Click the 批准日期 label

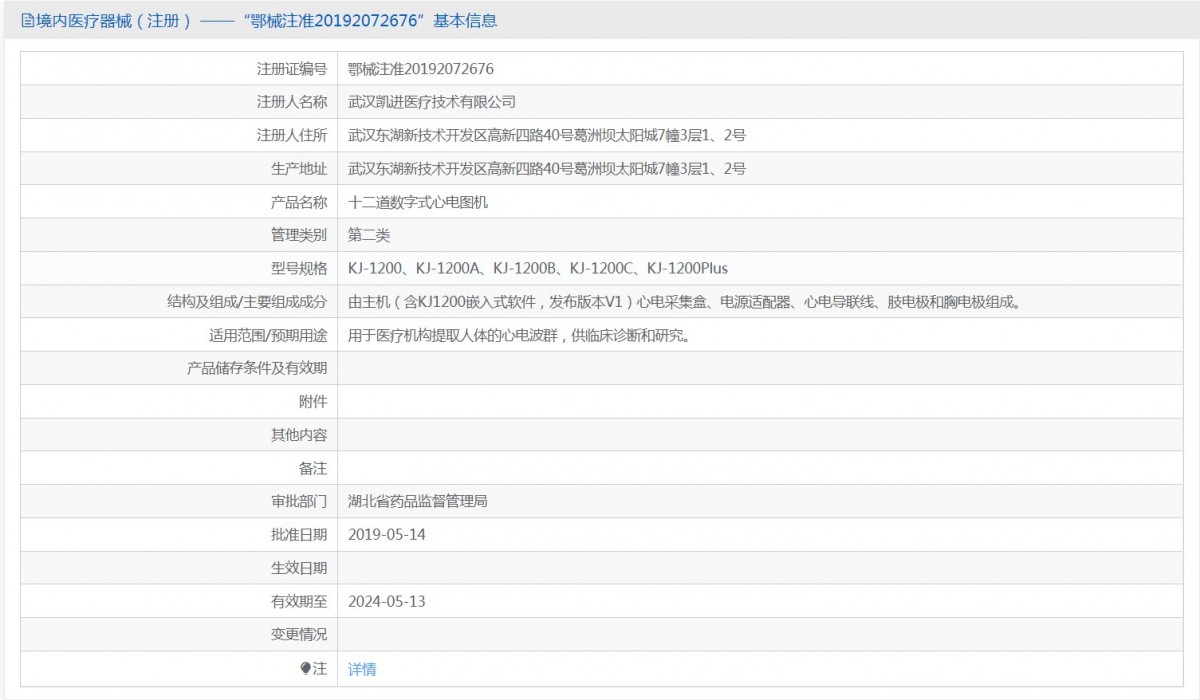[x=299, y=535]
